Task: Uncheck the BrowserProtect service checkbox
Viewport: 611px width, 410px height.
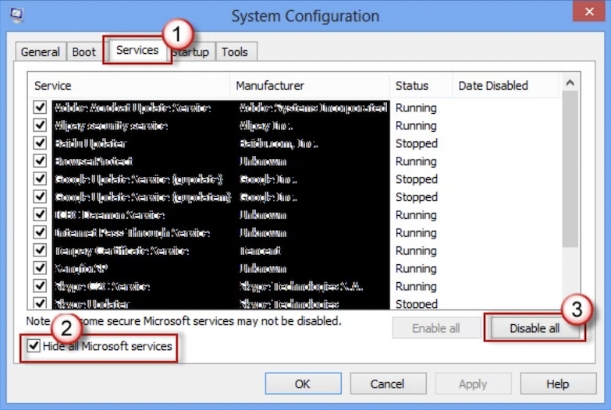Action: [40, 161]
